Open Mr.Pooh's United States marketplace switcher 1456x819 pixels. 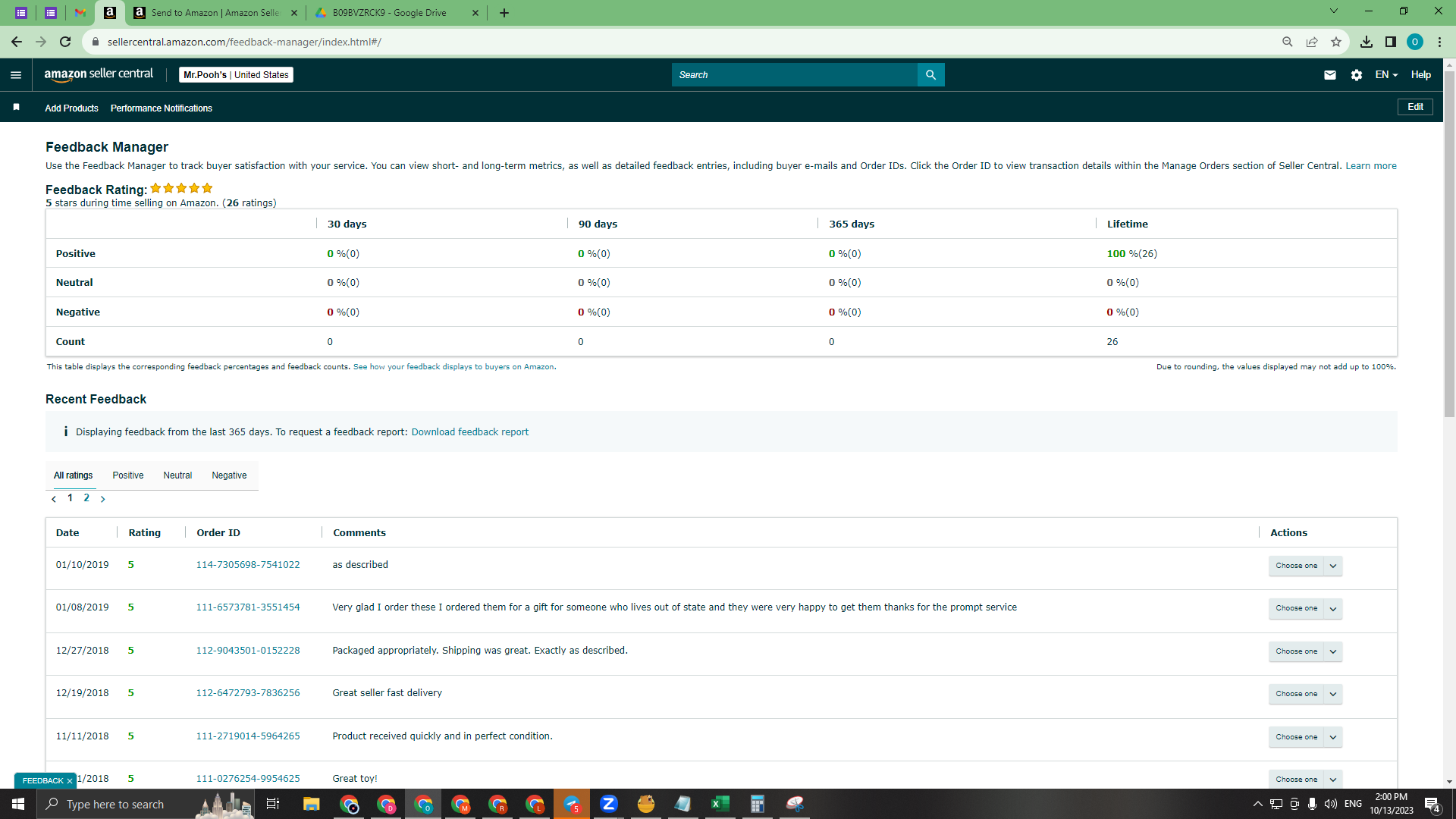coord(236,75)
